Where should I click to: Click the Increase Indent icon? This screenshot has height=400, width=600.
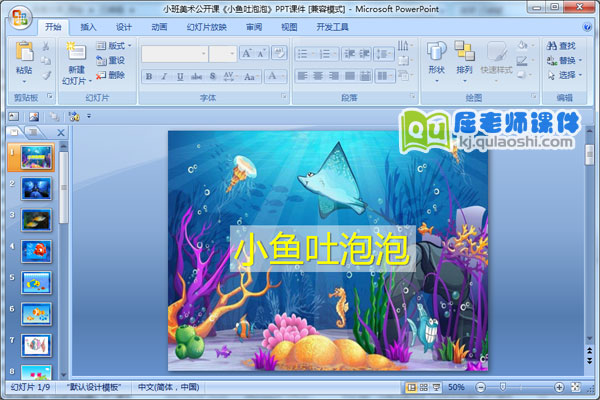click(364, 54)
